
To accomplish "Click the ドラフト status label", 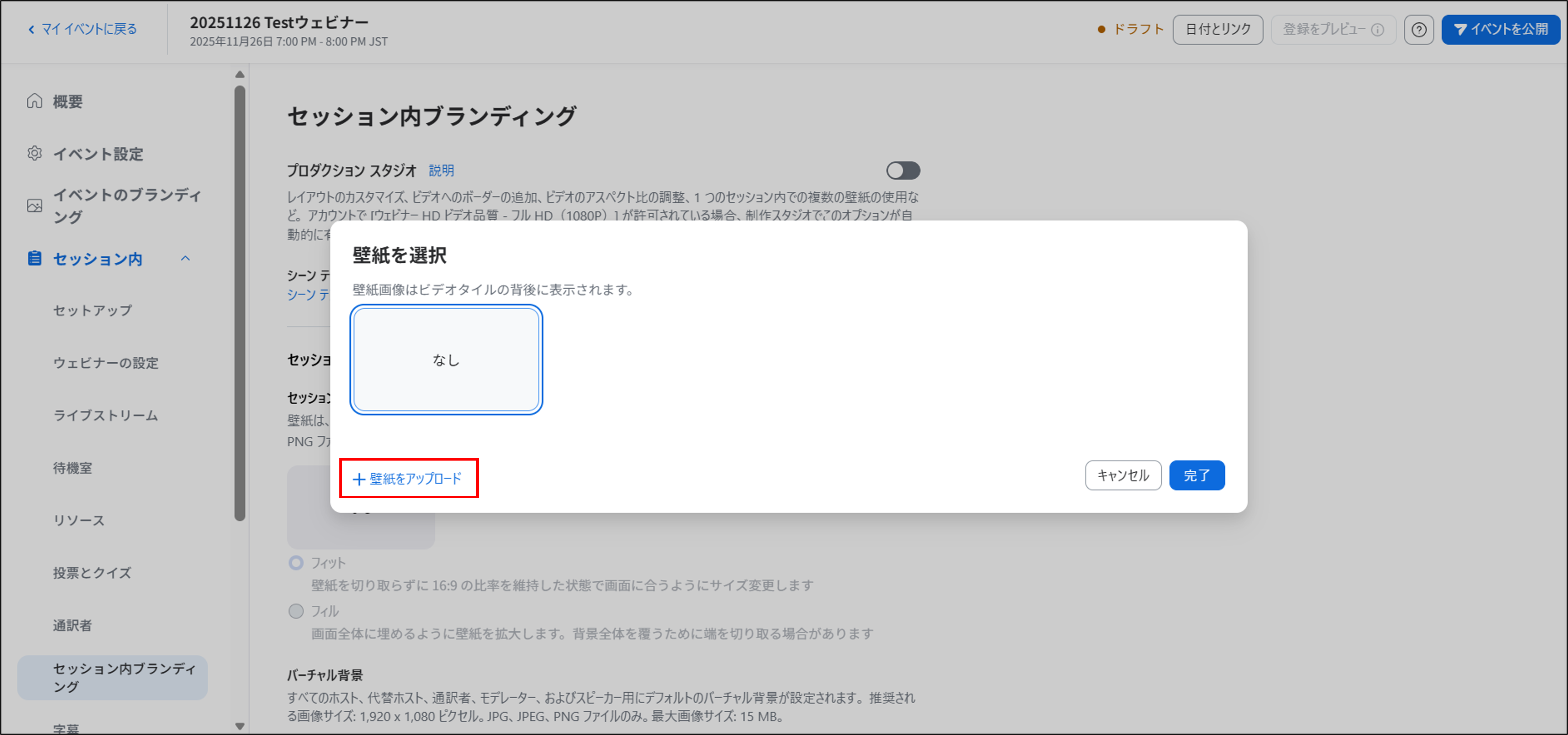I will (x=1138, y=29).
